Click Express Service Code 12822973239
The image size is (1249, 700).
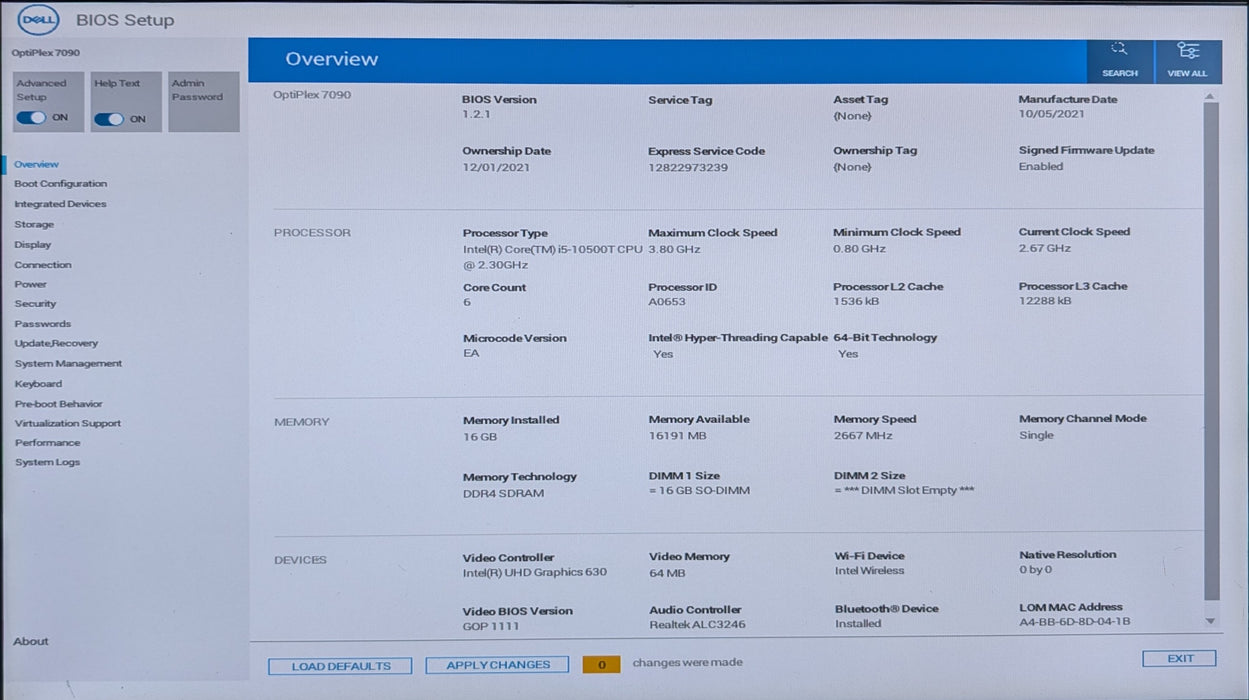[x=688, y=167]
